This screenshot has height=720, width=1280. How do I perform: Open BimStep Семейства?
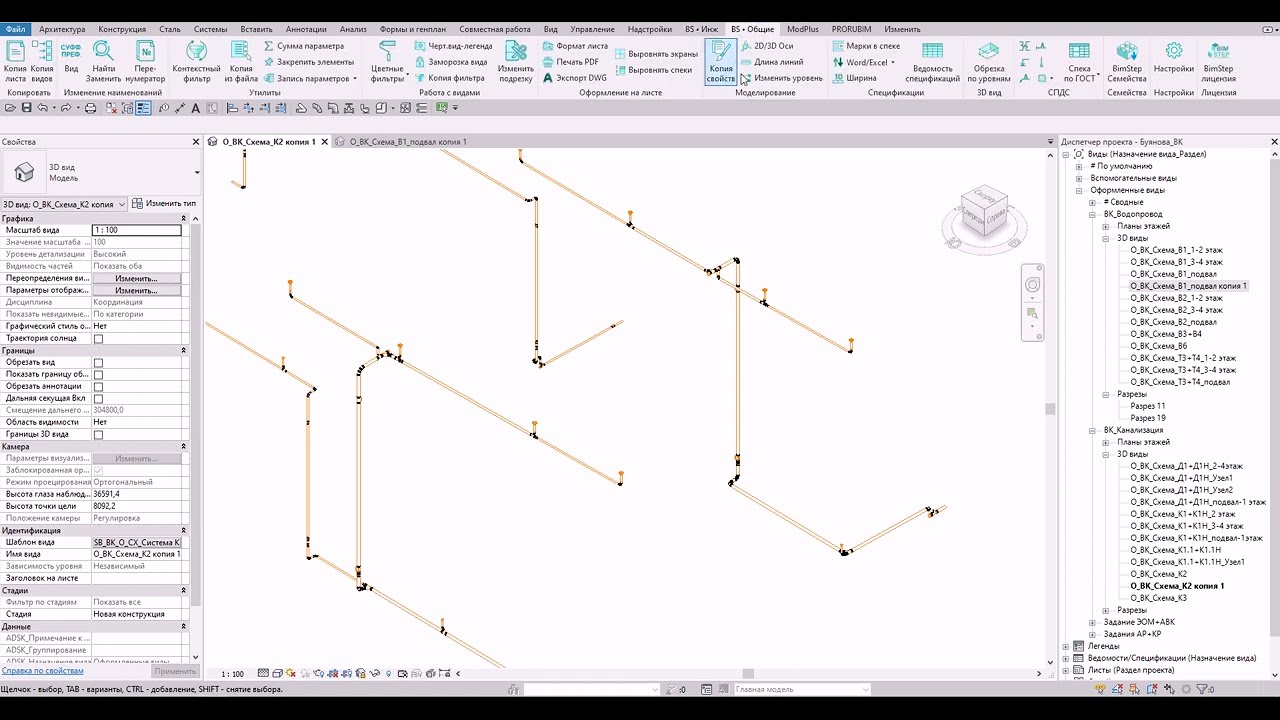[1127, 61]
